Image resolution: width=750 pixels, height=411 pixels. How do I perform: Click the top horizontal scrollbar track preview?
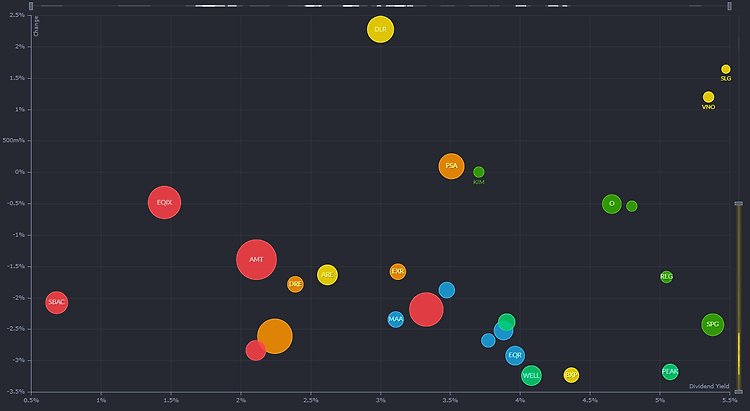380,6
